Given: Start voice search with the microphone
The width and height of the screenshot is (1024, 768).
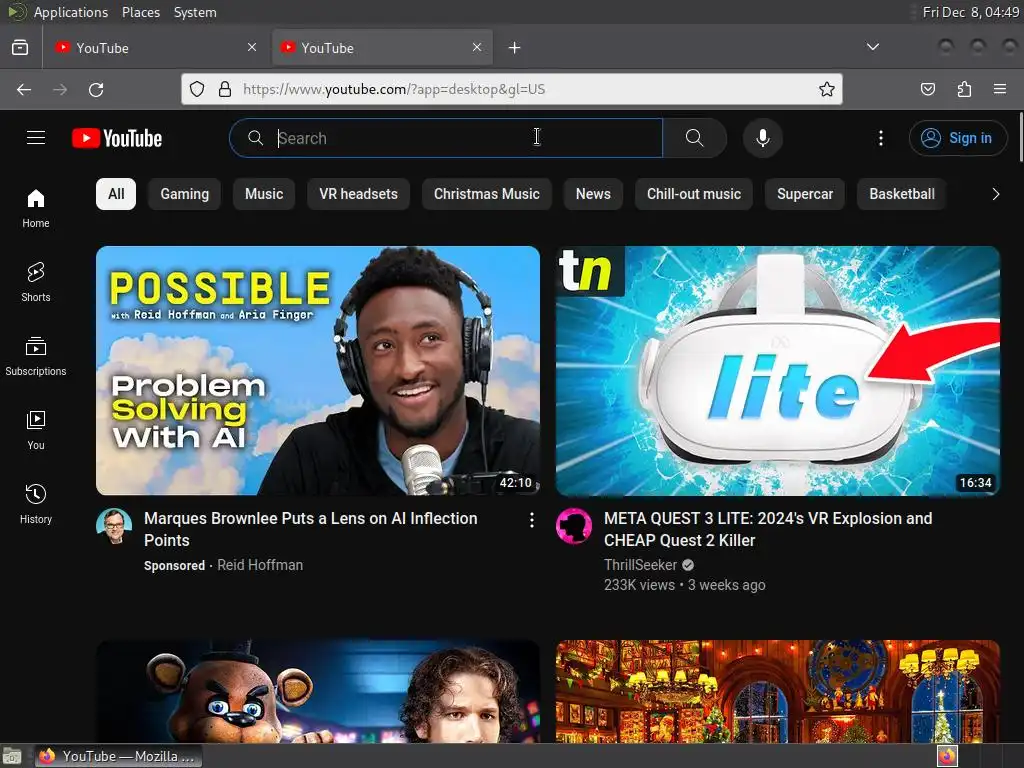Looking at the screenshot, I should coord(762,138).
